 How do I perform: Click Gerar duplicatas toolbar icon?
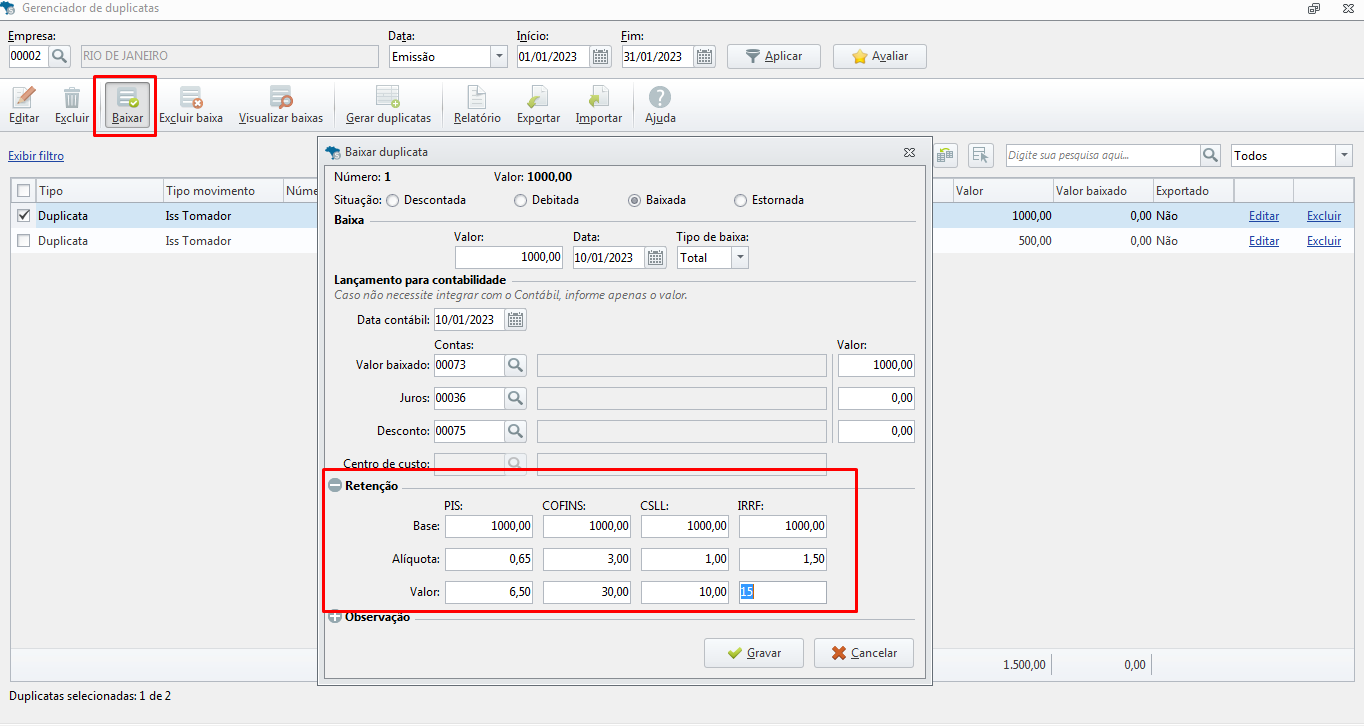pos(388,106)
